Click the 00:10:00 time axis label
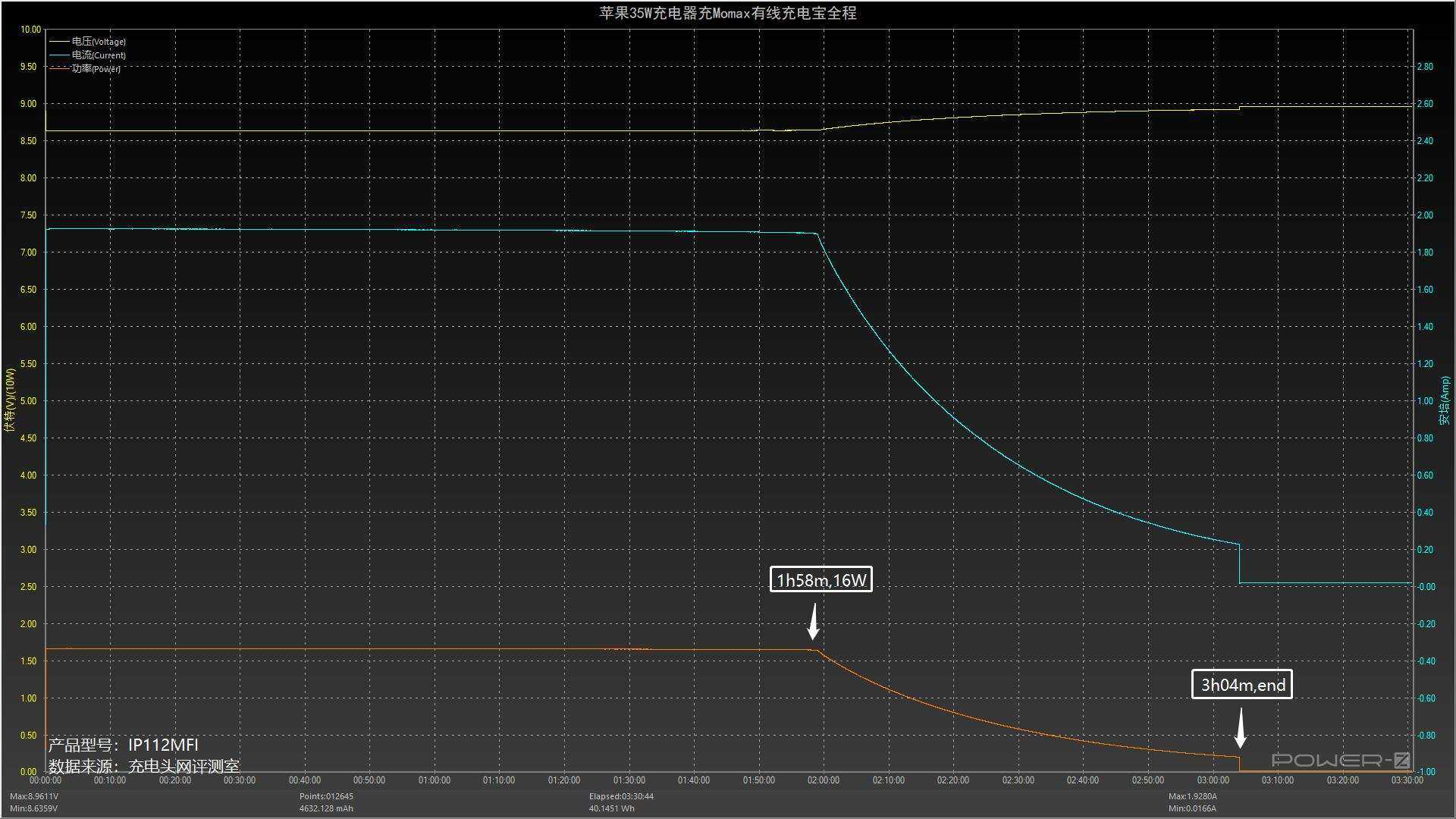The width and height of the screenshot is (1456, 819). [110, 780]
